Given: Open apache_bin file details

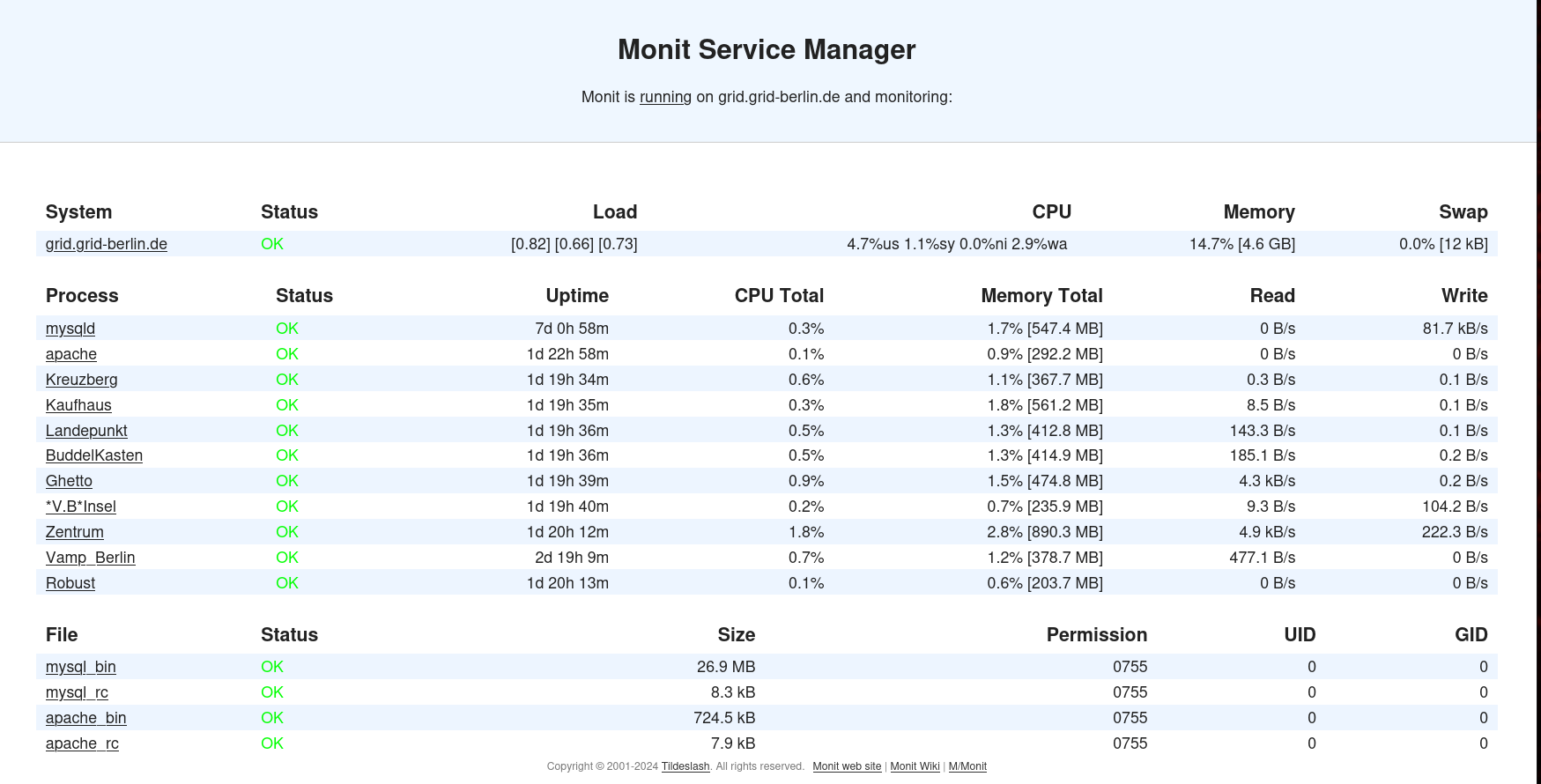Looking at the screenshot, I should [x=85, y=718].
